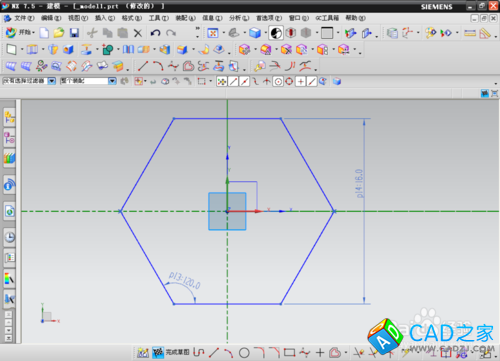Click the 完成草图 Finish Sketch button

(171, 352)
